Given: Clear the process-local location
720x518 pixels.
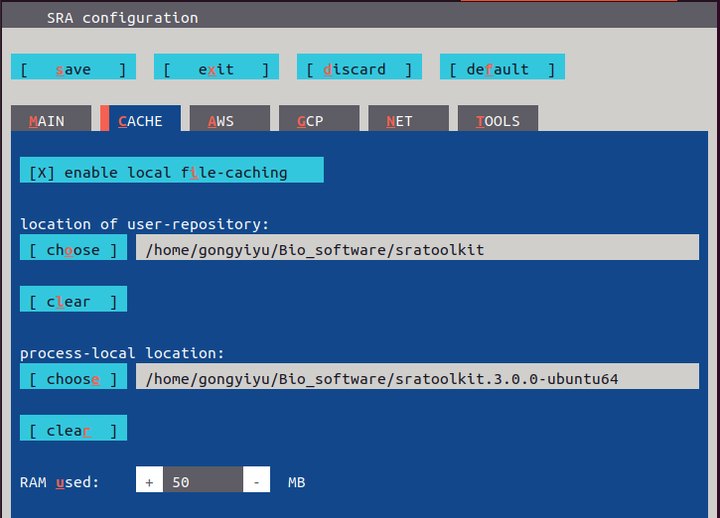Looking at the screenshot, I should 73,429.
